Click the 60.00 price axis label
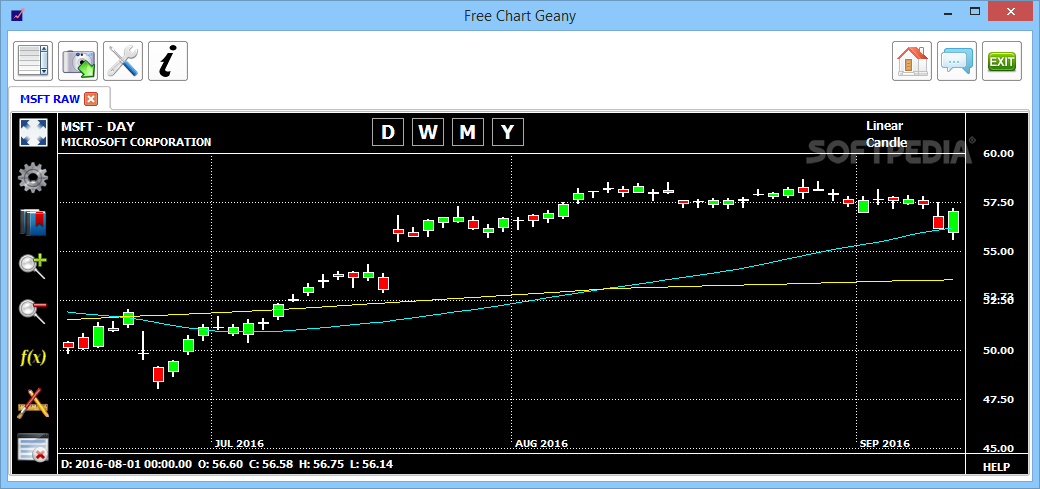 click(x=998, y=153)
